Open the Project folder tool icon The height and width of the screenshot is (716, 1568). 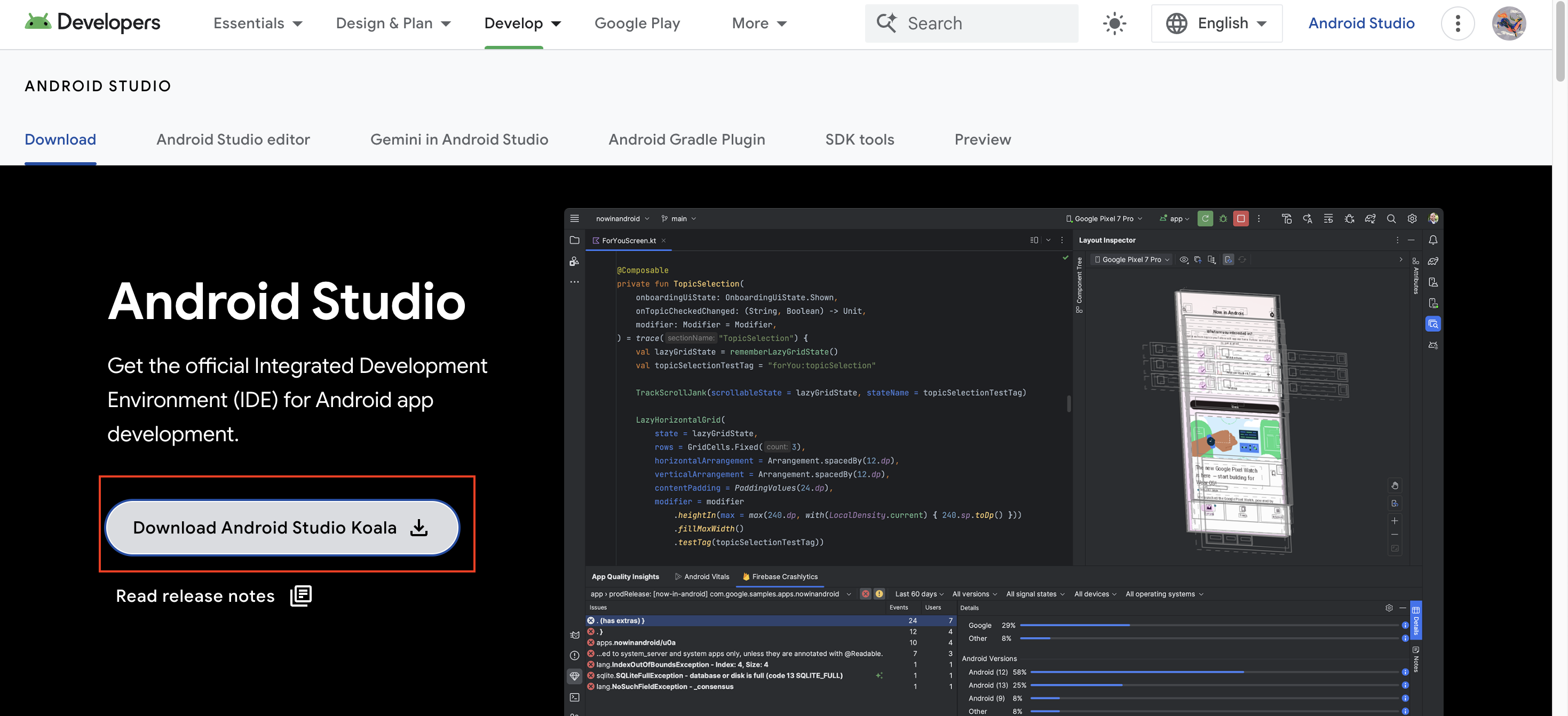574,240
